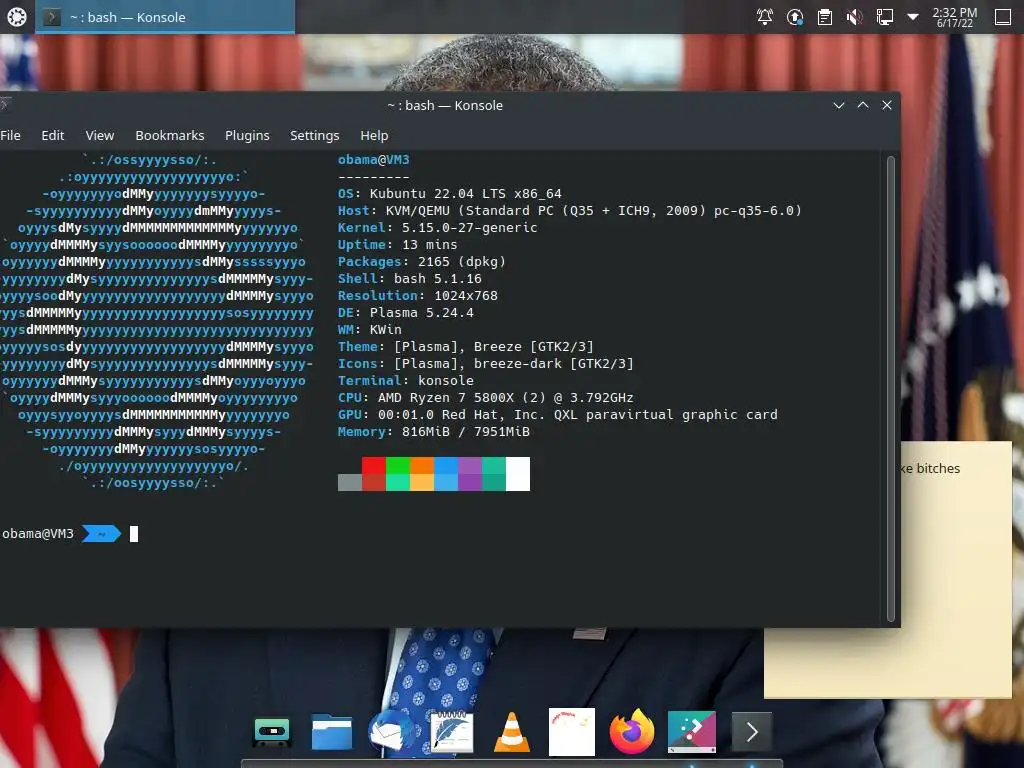This screenshot has width=1024, height=768.
Task: Open the wired network tray icon
Action: point(884,17)
